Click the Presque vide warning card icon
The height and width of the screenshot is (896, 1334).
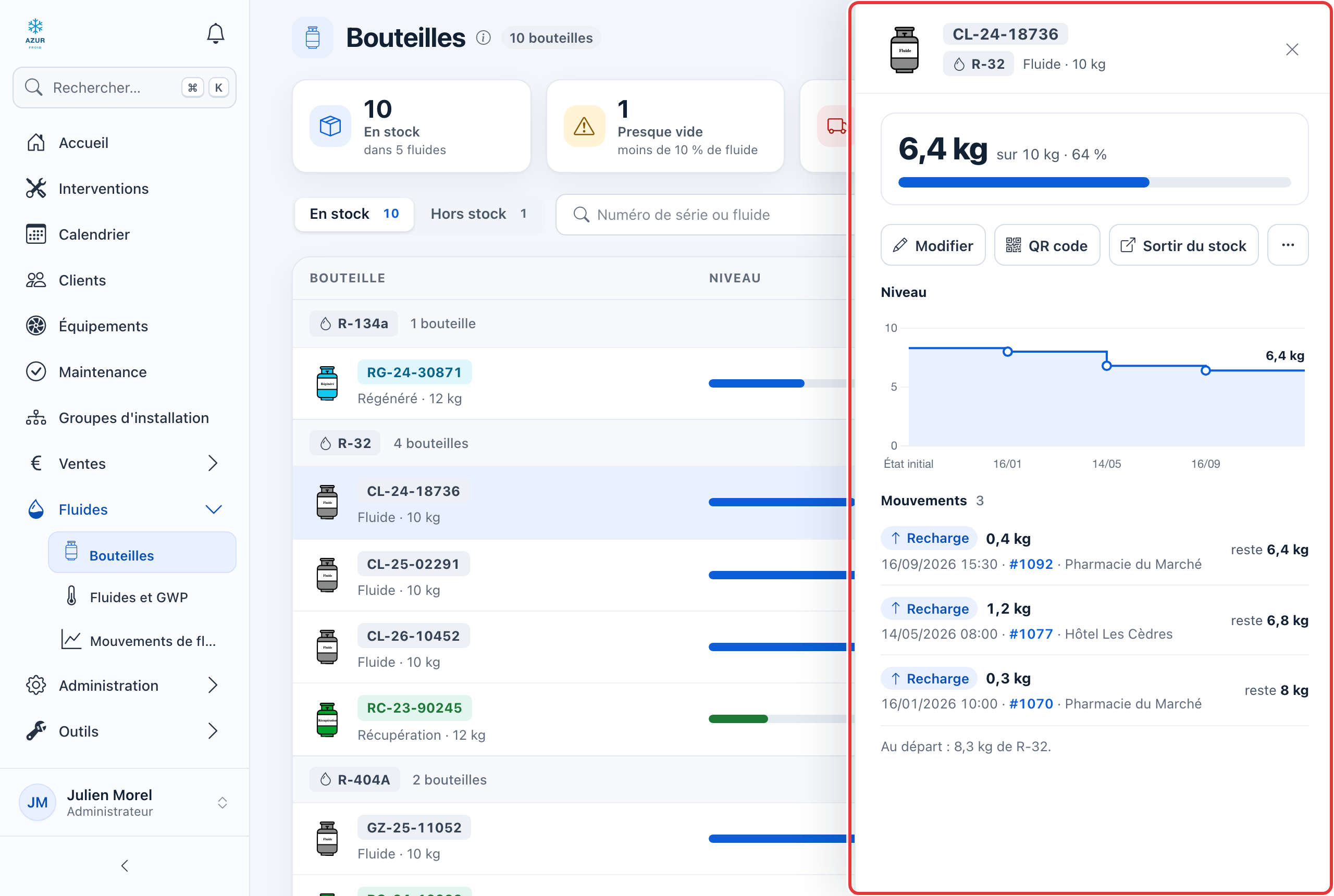584,126
